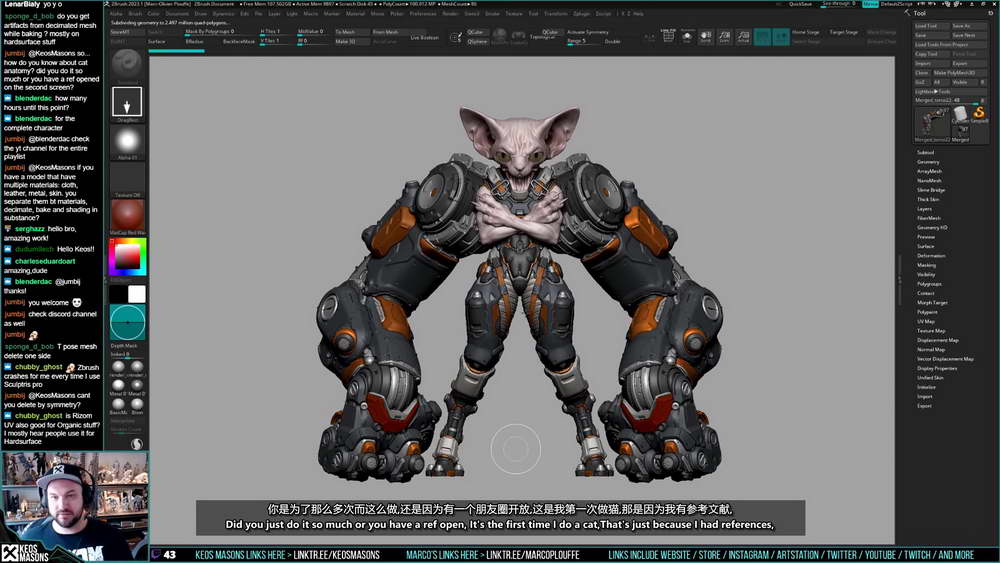Screen dimensions: 1000x563
Task: Expand the Geometry section
Action: (928, 162)
